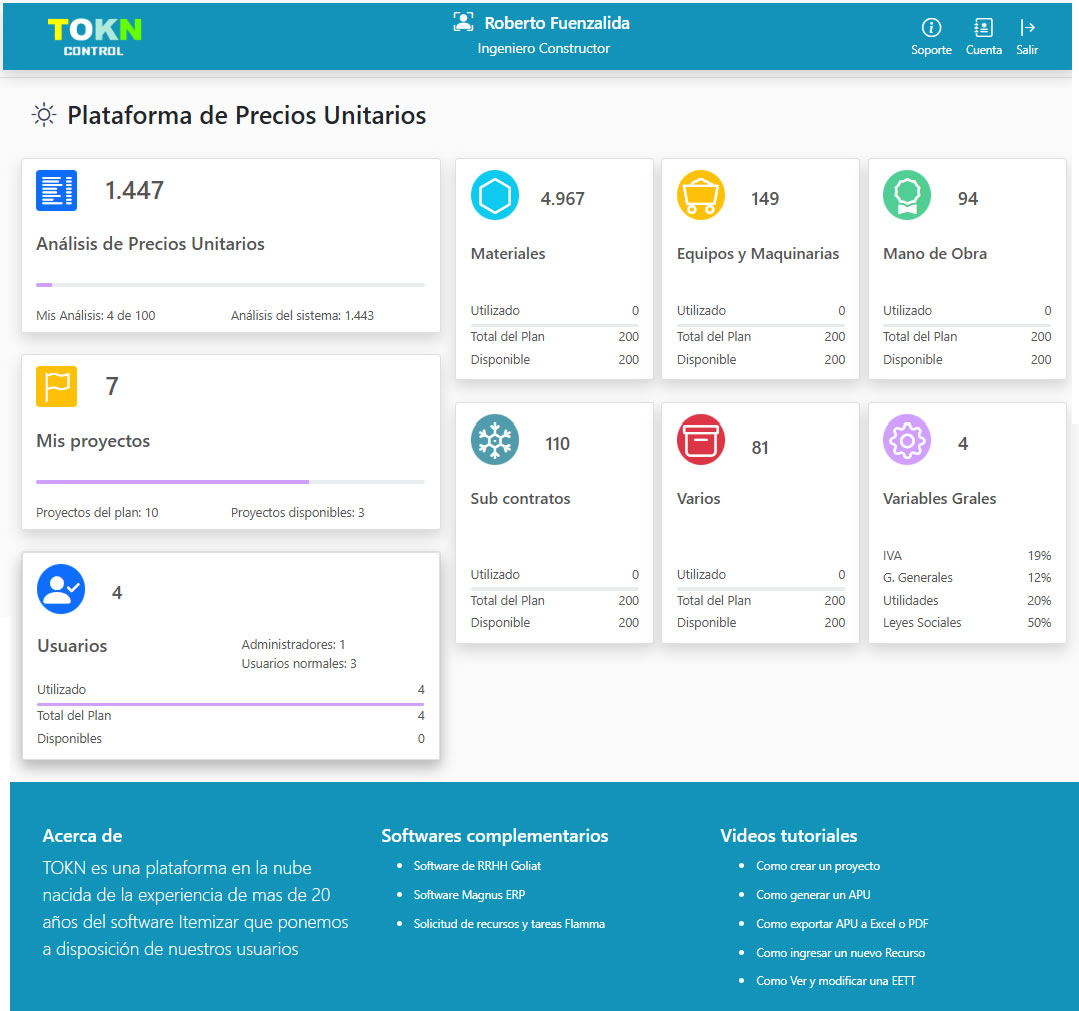Click the blue Usuarios person icon
The width and height of the screenshot is (1079, 1011).
point(61,589)
